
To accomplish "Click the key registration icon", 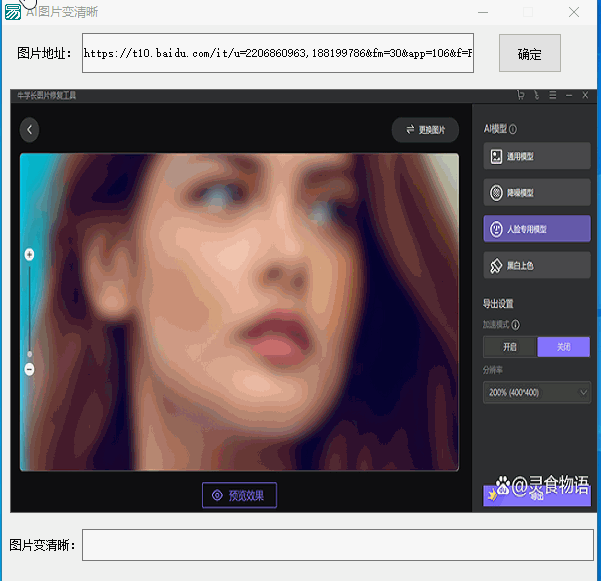I will (536, 95).
